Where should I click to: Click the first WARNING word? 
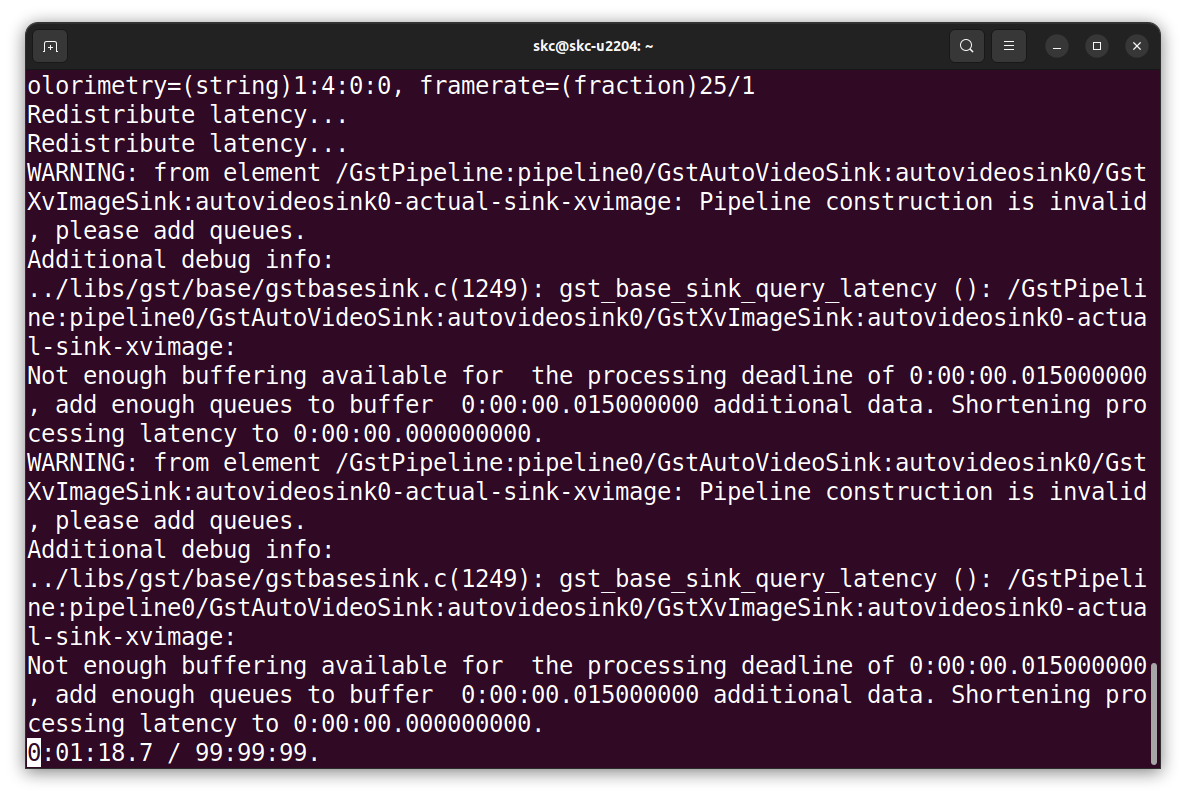[x=76, y=173]
